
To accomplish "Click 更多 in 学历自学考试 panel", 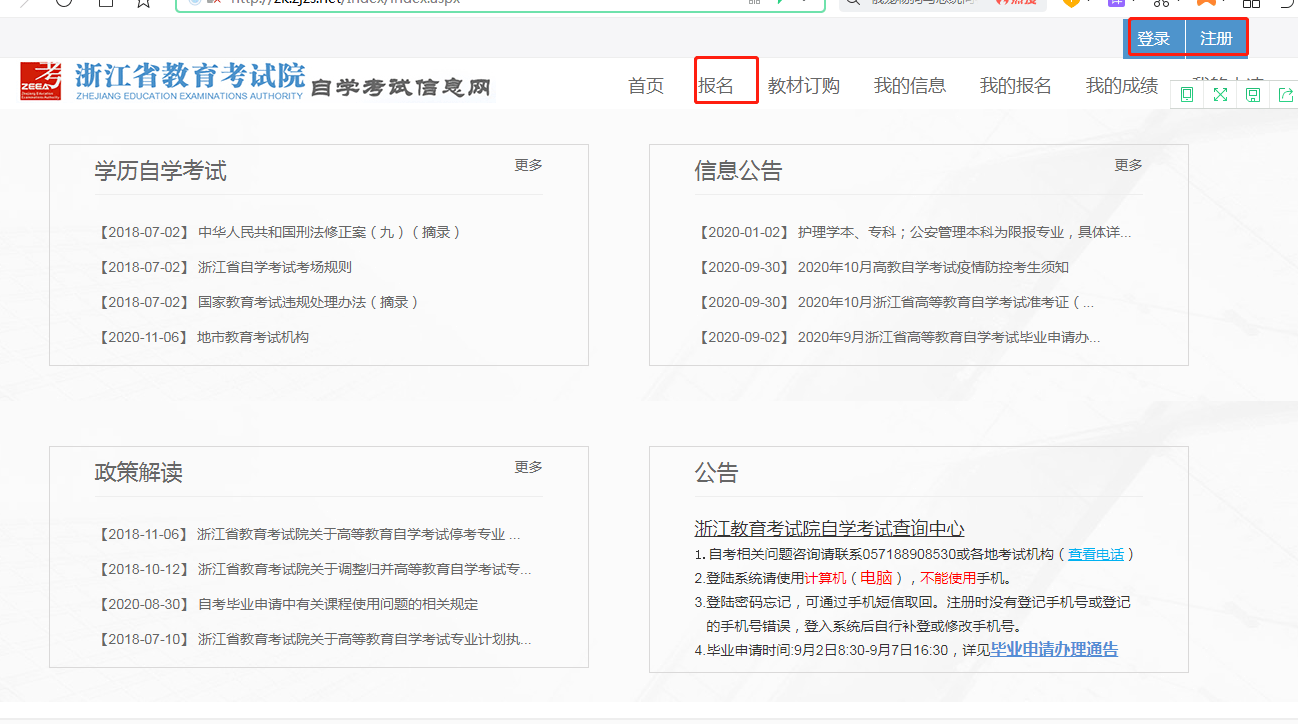I will tap(529, 165).
